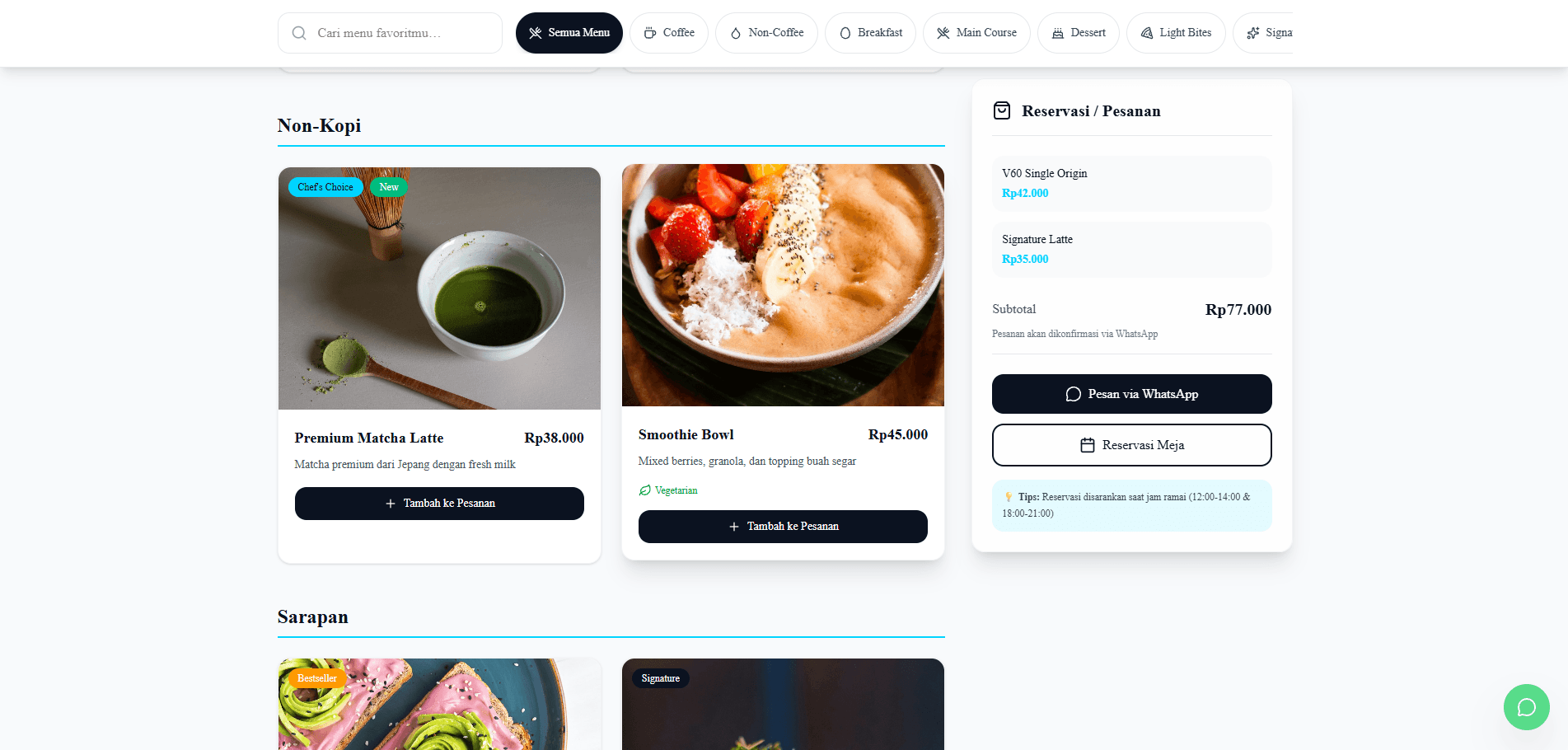This screenshot has height=750, width=1568.
Task: Click the calendar icon in Reservasi Meja
Action: 1088,445
